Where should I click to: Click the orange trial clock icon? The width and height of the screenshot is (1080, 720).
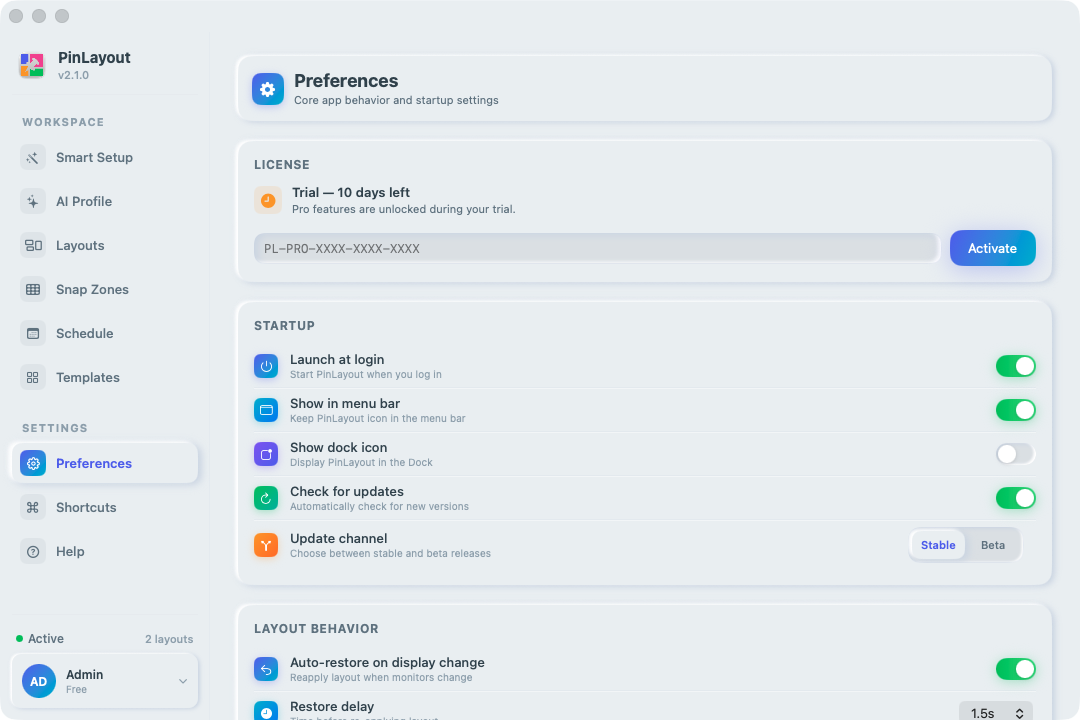pos(267,200)
